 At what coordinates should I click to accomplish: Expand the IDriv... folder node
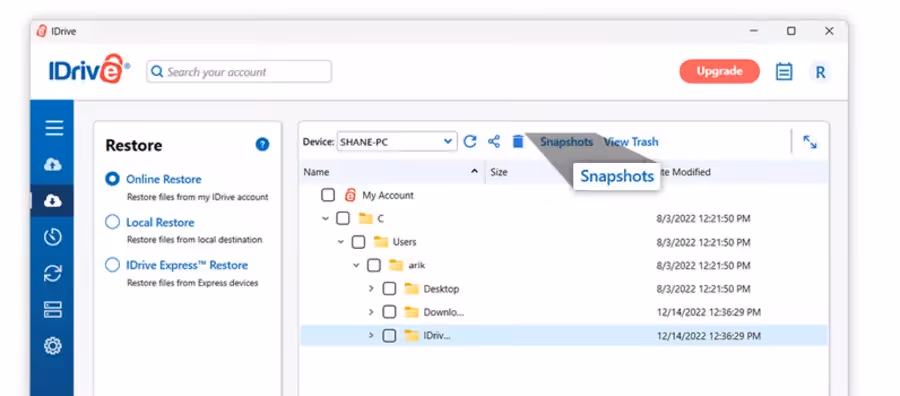coord(371,336)
